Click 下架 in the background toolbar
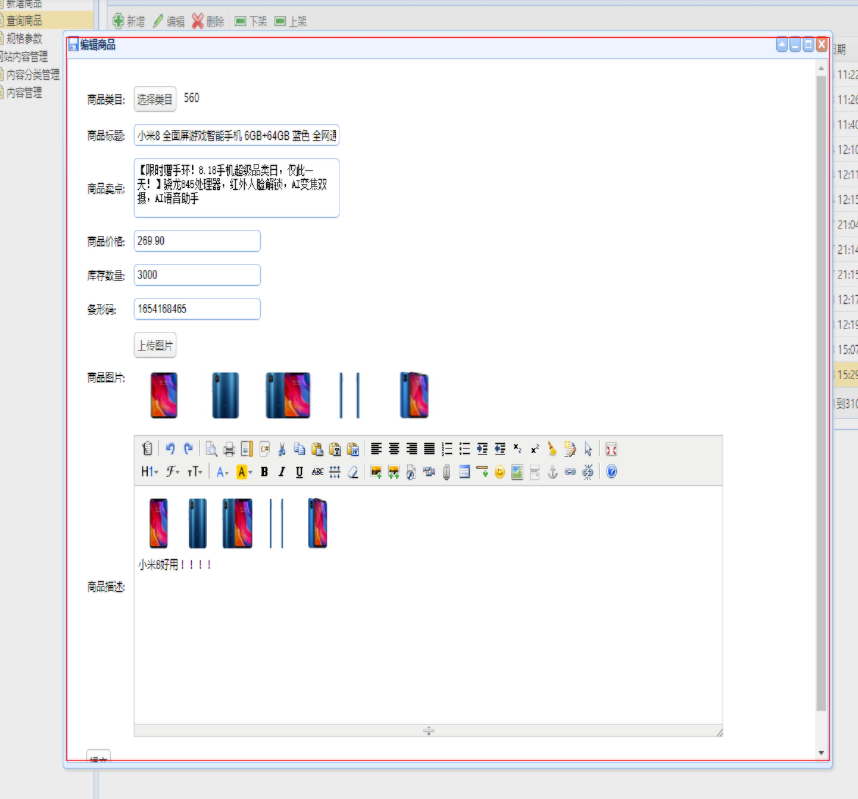Image resolution: width=858 pixels, height=799 pixels. coord(251,21)
